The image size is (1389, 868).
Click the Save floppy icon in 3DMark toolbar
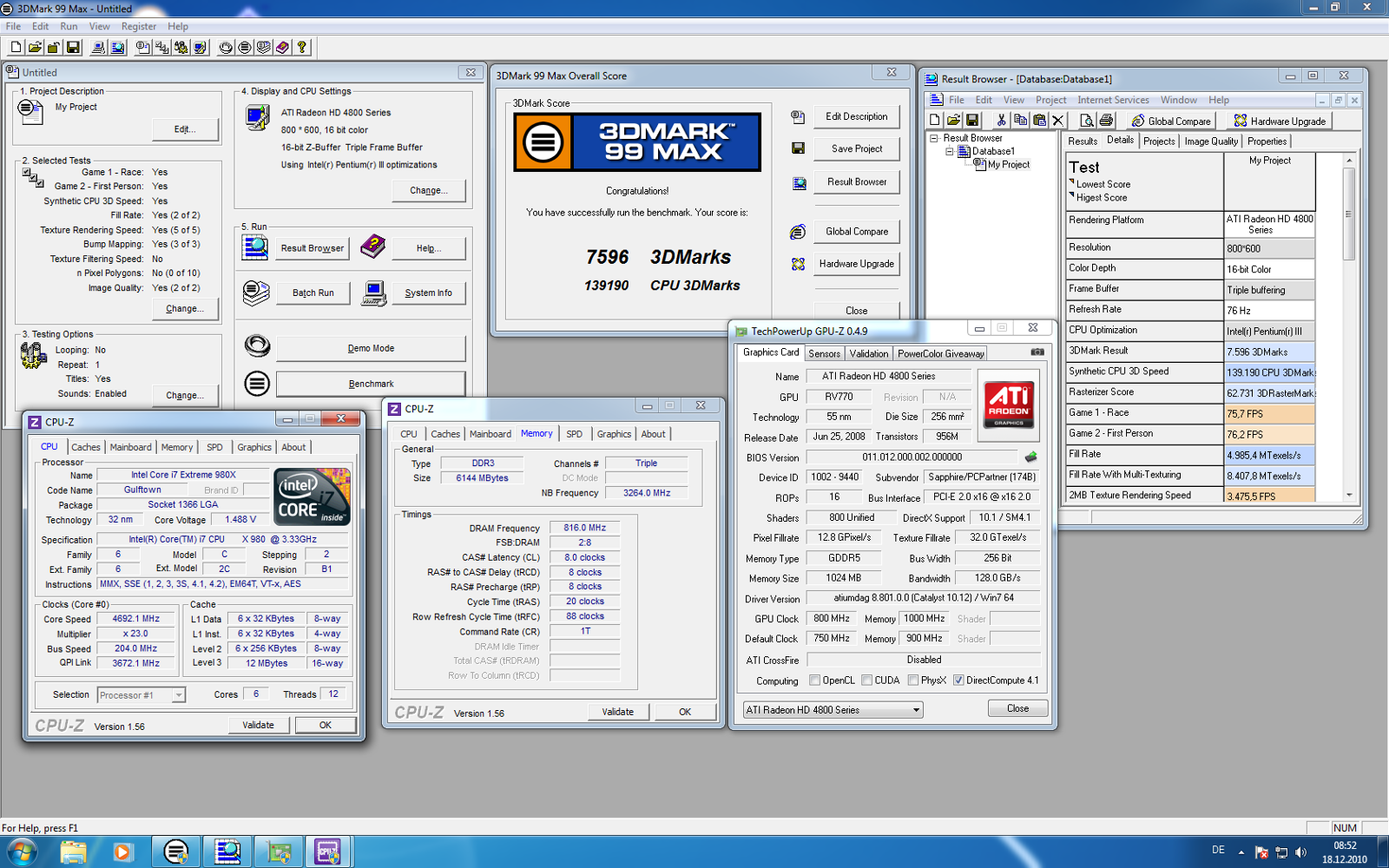[x=73, y=48]
